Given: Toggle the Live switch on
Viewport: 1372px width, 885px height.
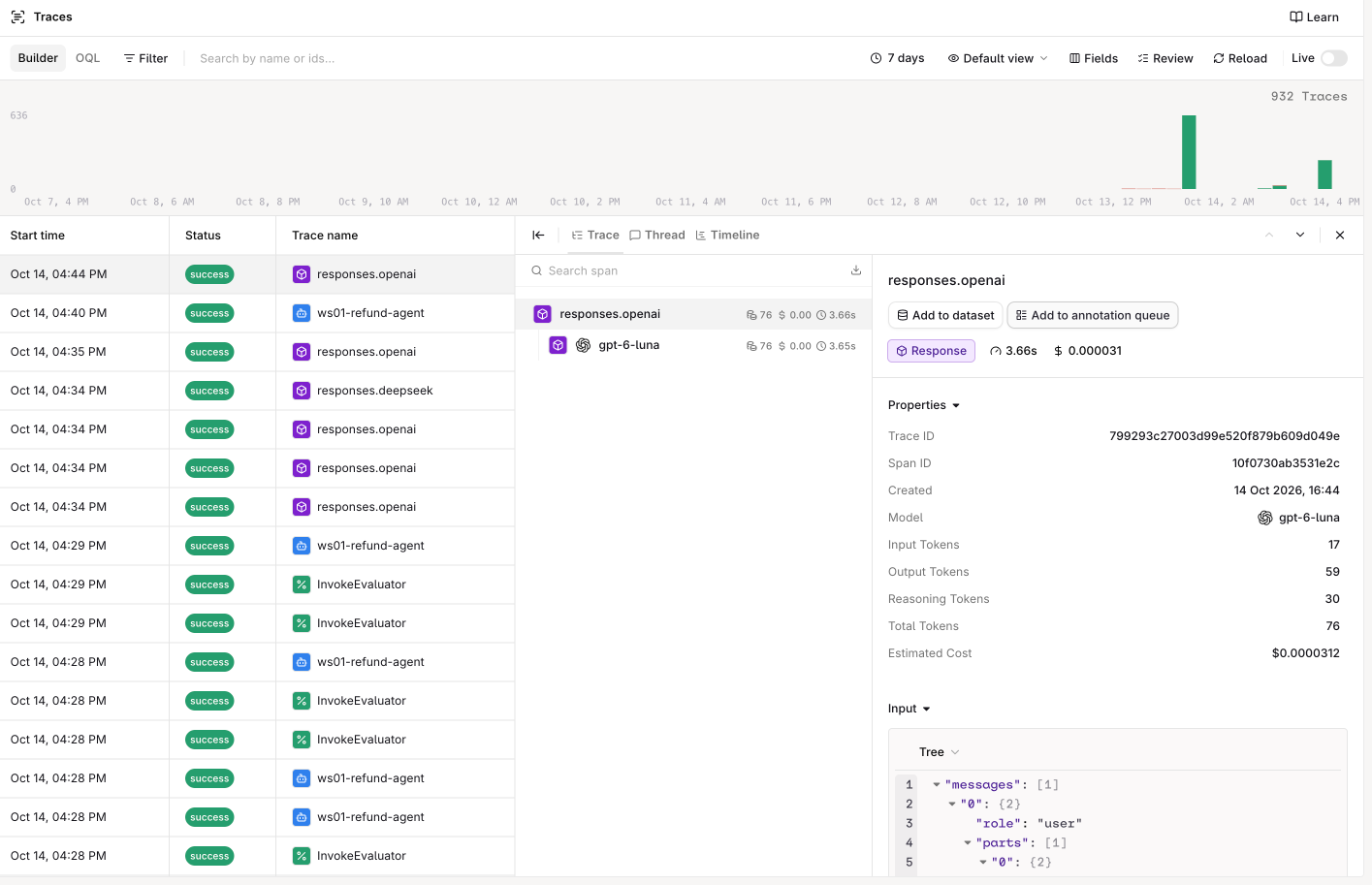Looking at the screenshot, I should click(1334, 58).
